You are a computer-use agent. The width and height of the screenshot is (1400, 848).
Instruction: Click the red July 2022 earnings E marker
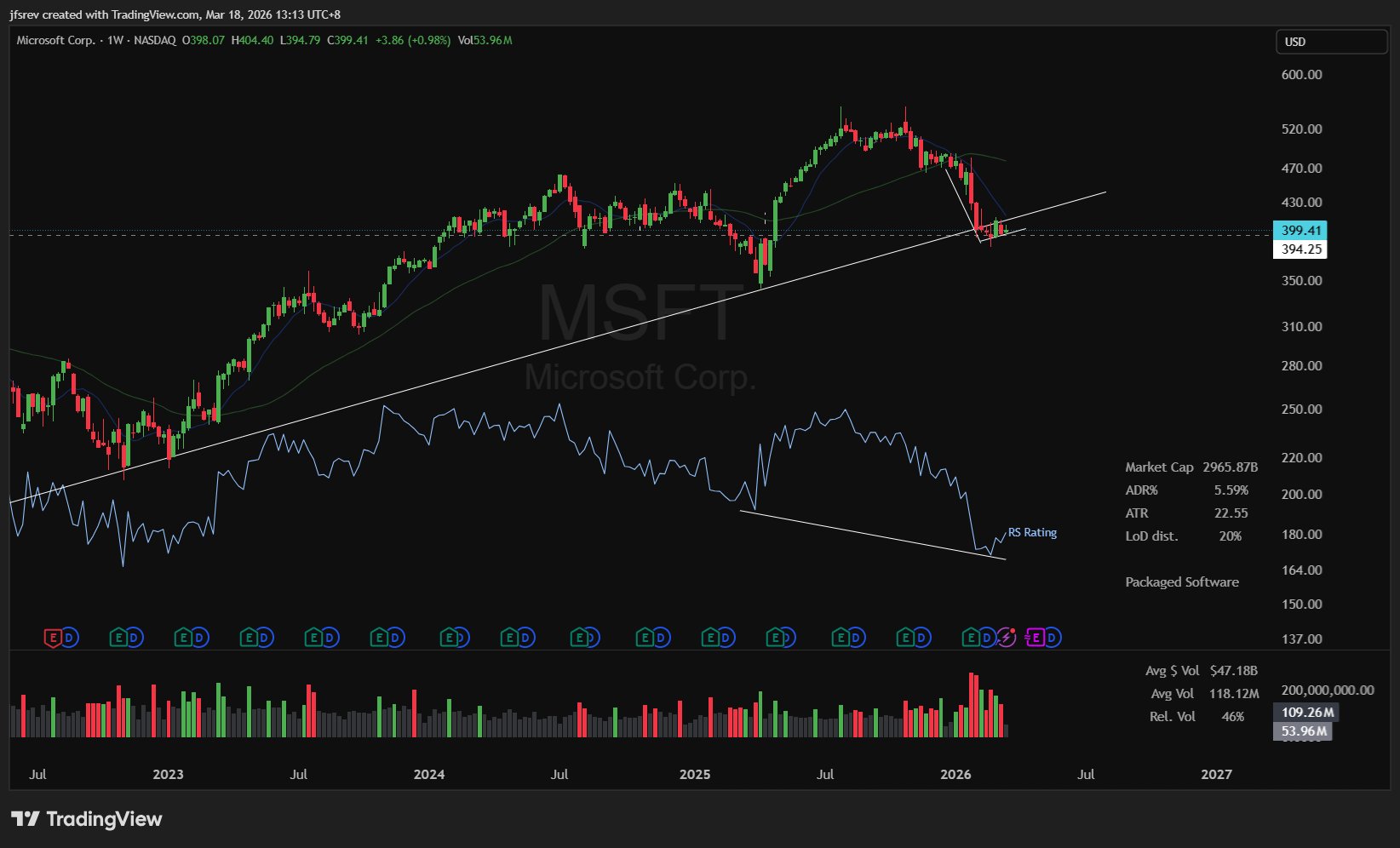click(53, 637)
